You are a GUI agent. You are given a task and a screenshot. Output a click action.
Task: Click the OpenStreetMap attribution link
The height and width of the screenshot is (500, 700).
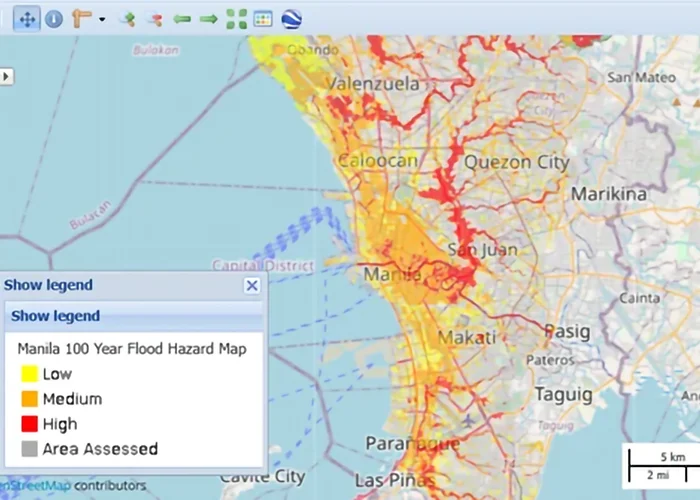coord(35,486)
